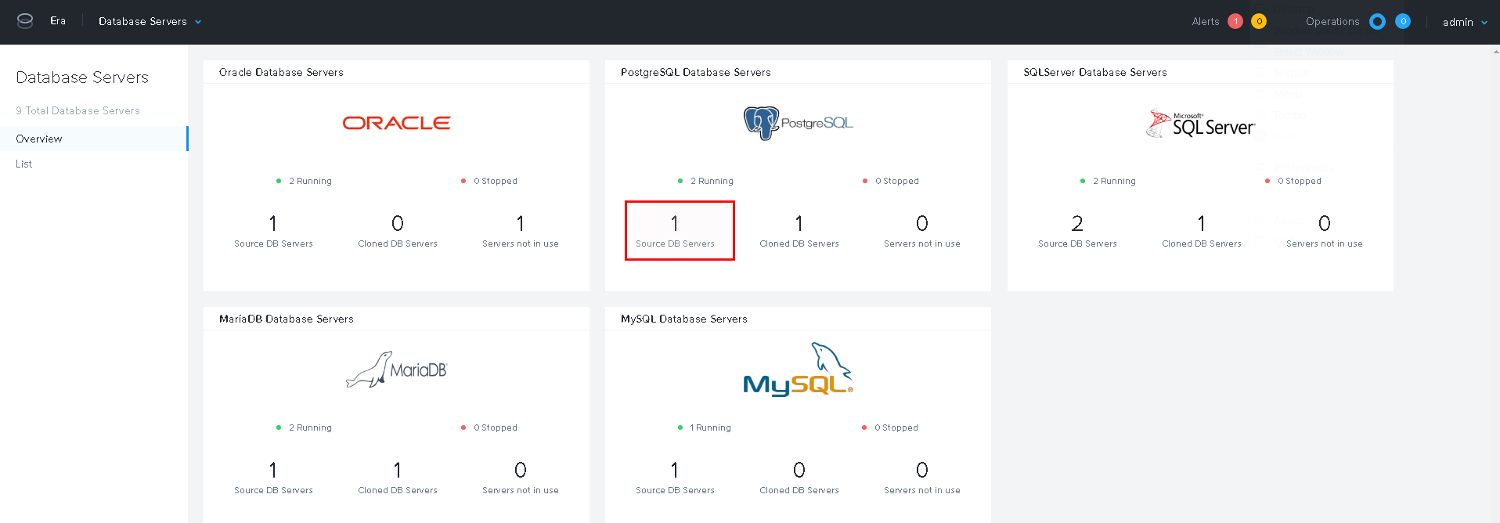Image resolution: width=1500 pixels, height=523 pixels.
Task: Click the MySQL Database Servers card title
Action: coord(684,319)
